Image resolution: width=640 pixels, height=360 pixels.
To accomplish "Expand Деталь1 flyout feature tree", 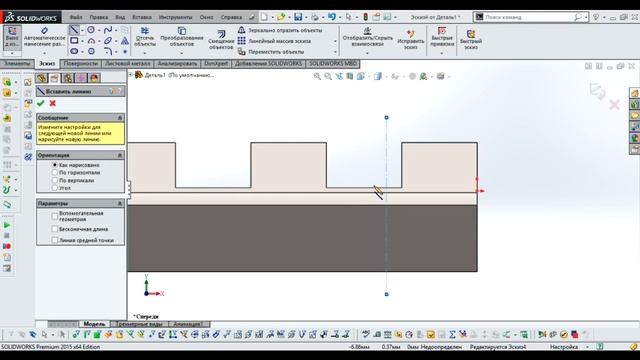I will [x=131, y=75].
